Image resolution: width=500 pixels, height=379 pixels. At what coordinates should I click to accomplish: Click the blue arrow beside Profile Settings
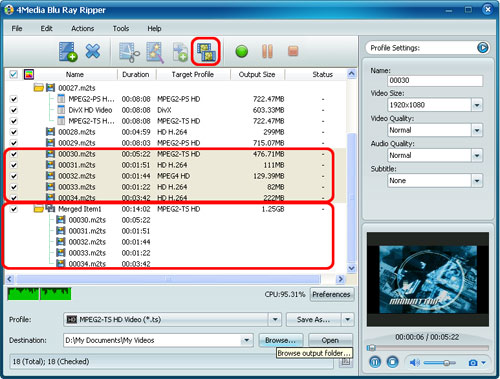pos(483,48)
